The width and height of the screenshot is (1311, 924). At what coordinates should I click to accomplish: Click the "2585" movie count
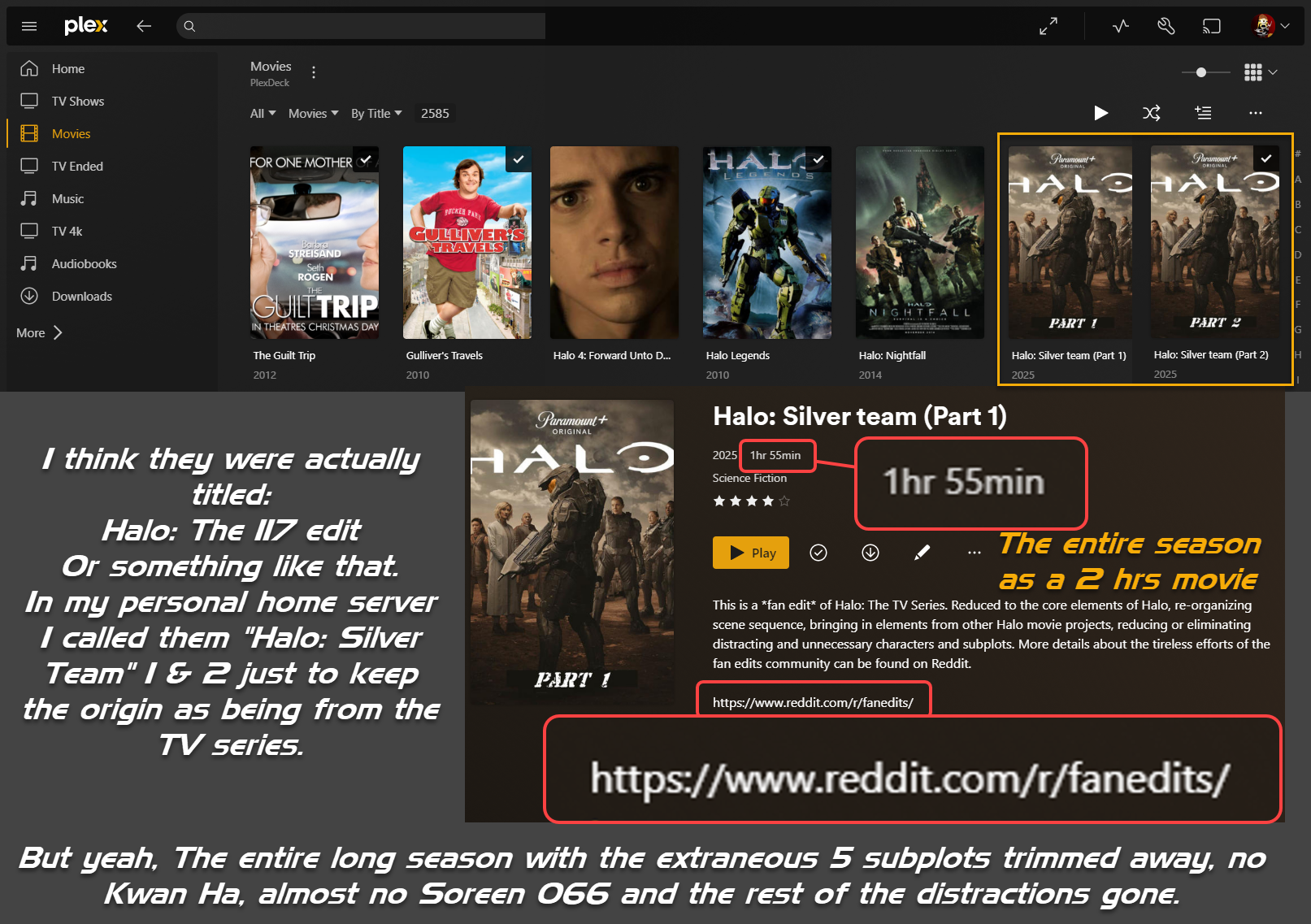point(435,114)
